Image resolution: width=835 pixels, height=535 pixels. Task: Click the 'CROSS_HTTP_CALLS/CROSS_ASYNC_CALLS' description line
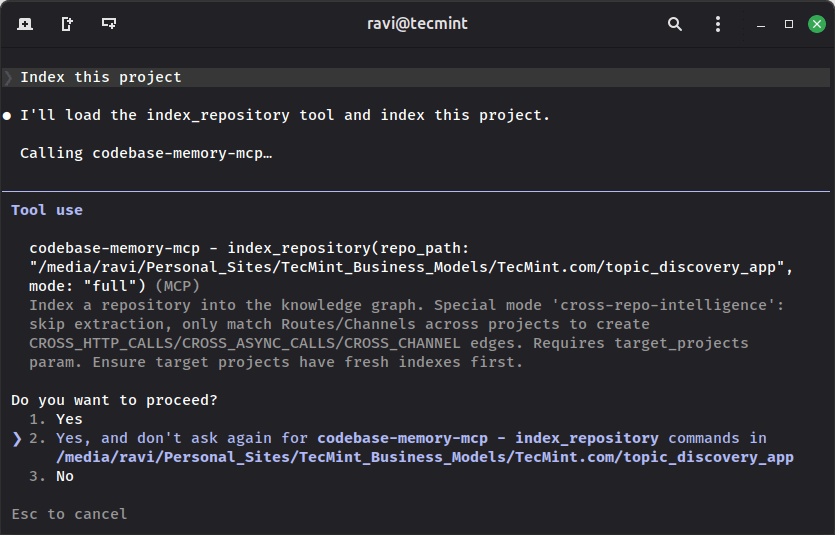(x=389, y=343)
